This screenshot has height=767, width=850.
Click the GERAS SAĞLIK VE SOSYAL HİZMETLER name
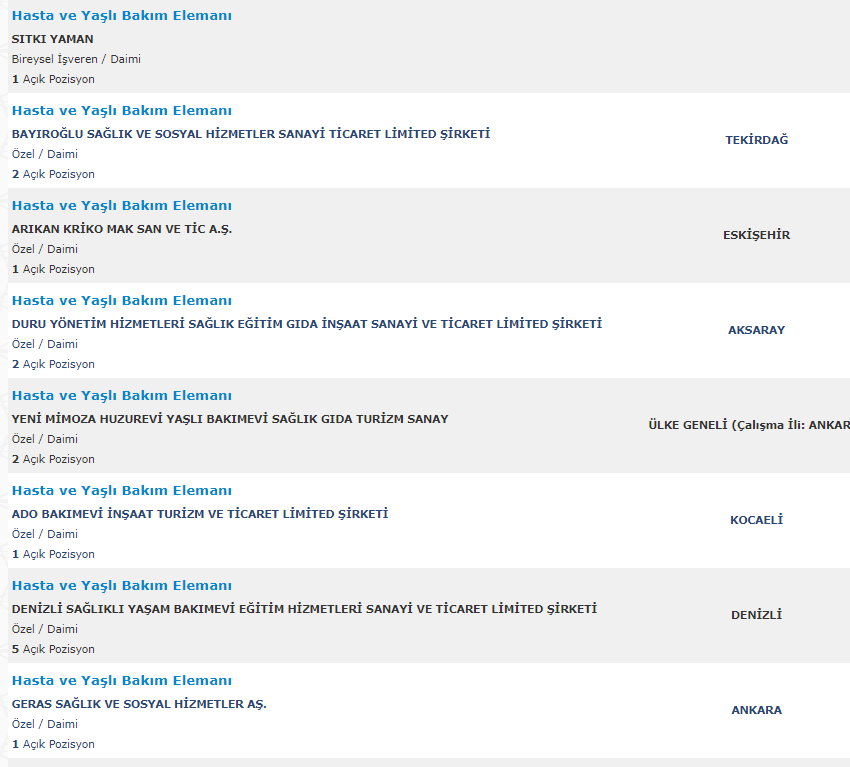[x=139, y=704]
